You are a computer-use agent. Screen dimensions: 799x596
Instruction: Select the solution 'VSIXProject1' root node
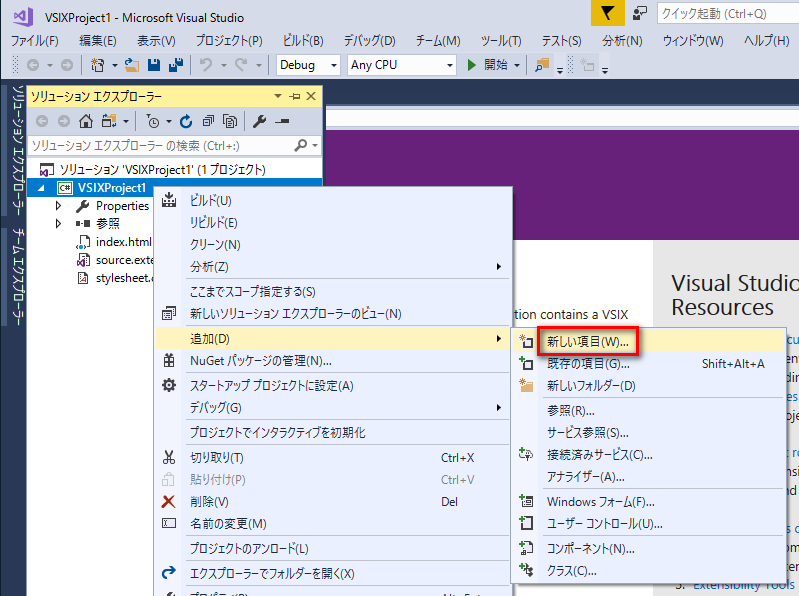pos(162,170)
